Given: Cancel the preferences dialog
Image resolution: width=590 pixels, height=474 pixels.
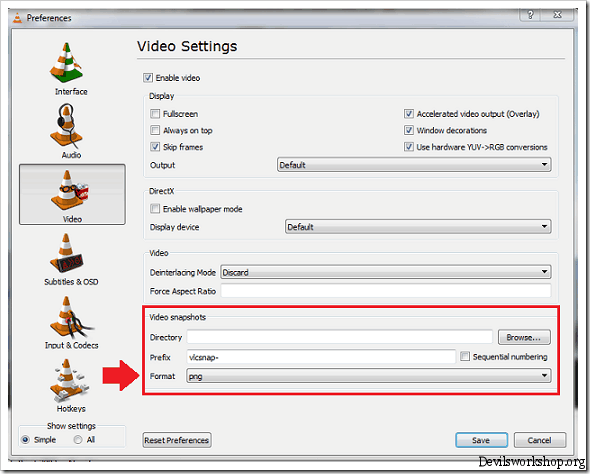Looking at the screenshot, I should (x=540, y=440).
